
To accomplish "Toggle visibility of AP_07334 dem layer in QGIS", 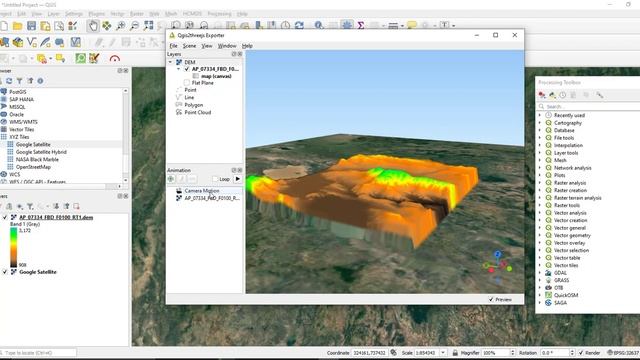I will point(5,217).
